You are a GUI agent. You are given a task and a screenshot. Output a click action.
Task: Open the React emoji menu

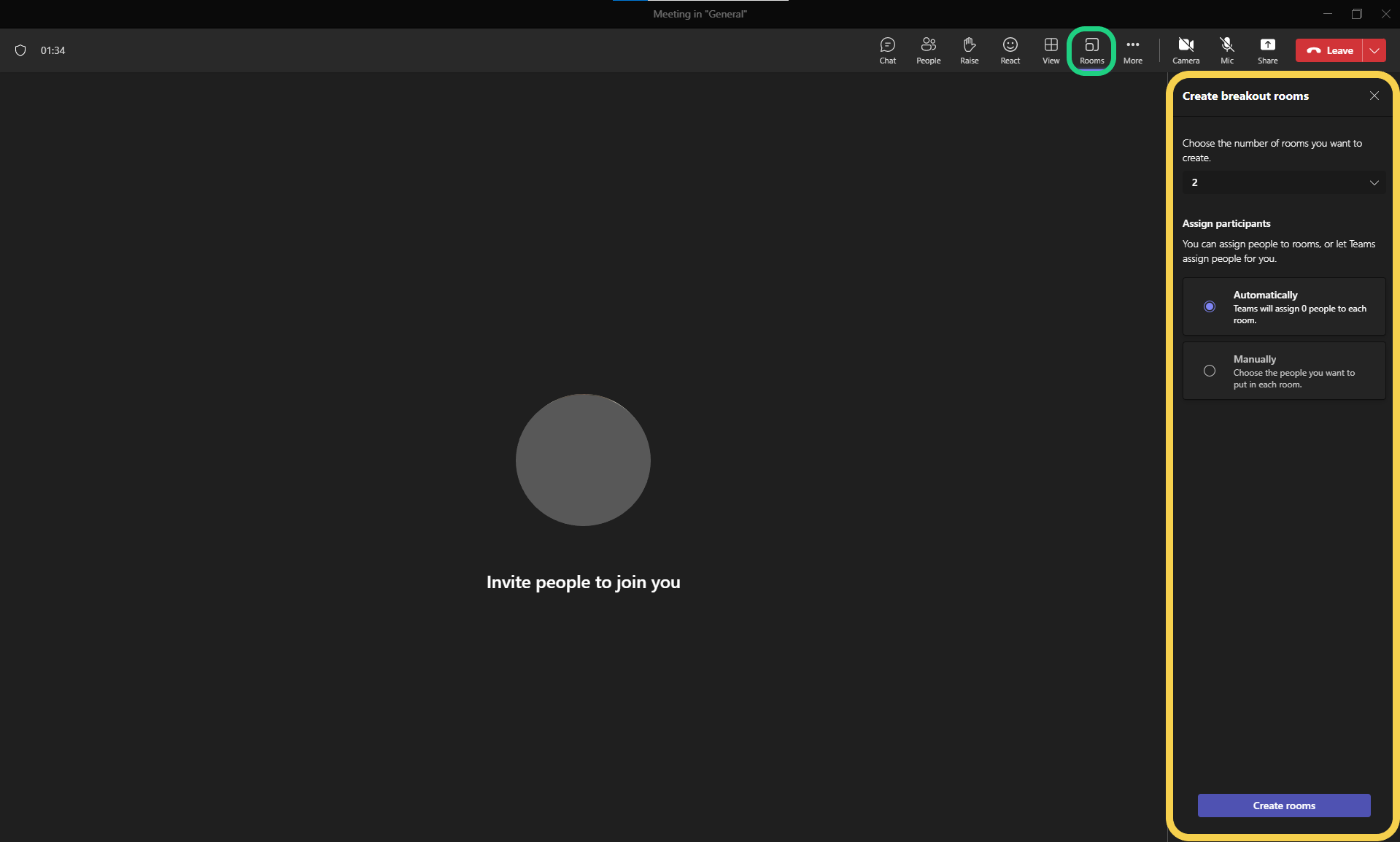(x=1010, y=50)
